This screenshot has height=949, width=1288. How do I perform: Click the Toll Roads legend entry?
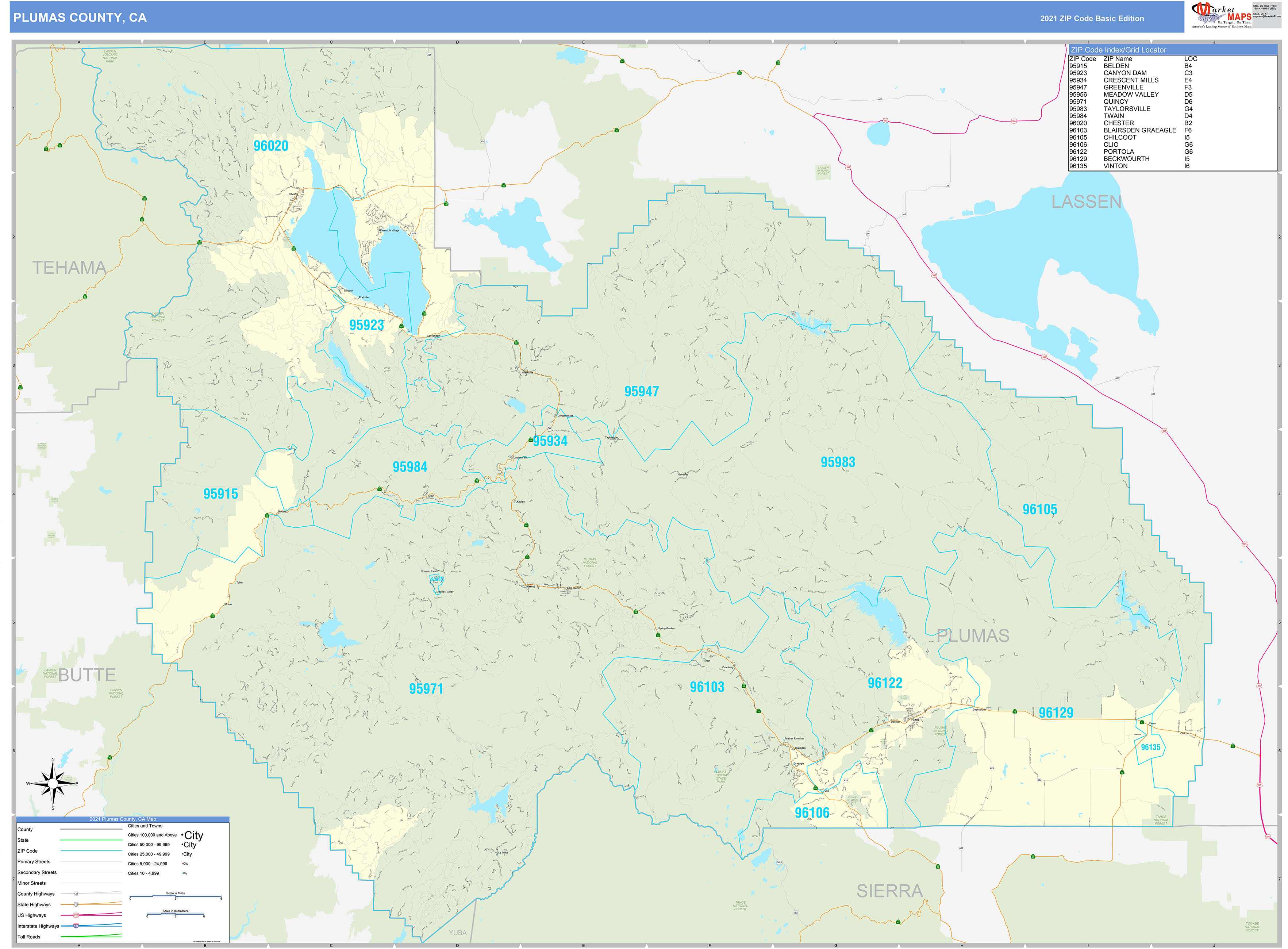pos(29,937)
